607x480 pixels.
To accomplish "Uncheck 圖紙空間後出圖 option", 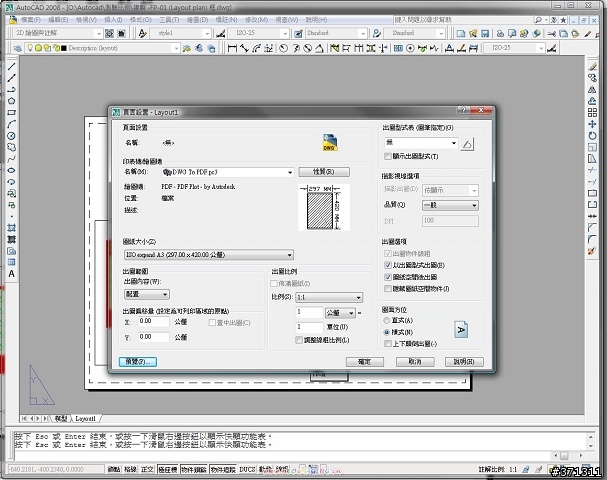I will click(x=388, y=277).
